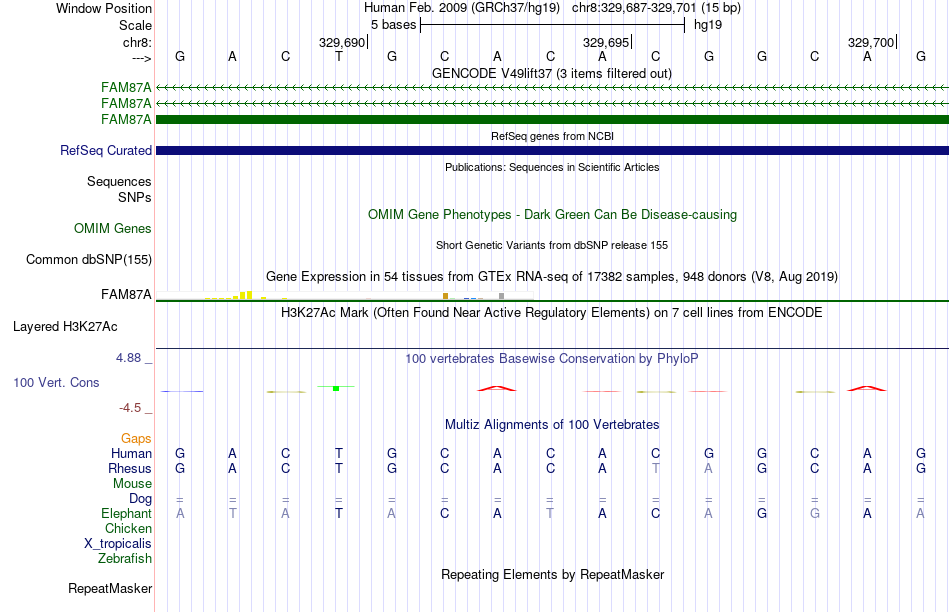Screen dimensions: 950x612
Task: Click the faded A base in the Rhesus row
Action: click(708, 468)
